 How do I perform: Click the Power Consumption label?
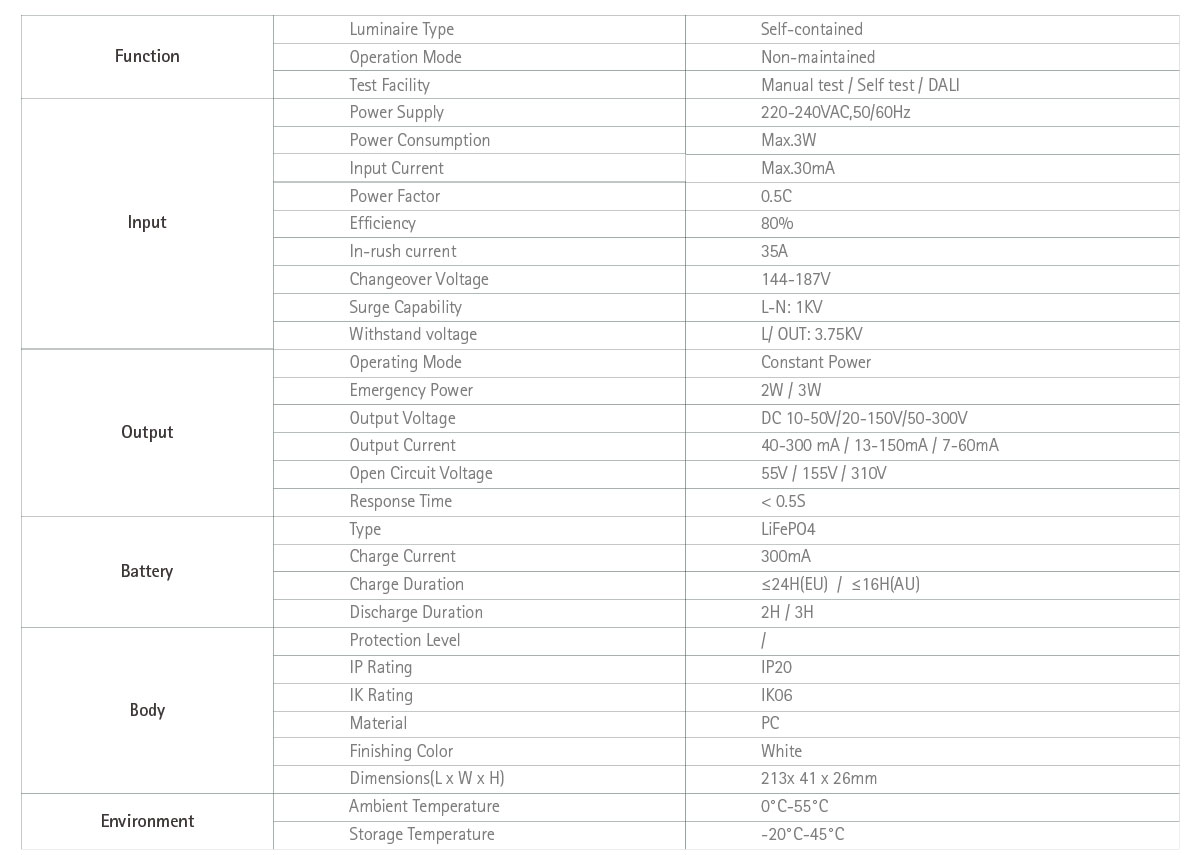pyautogui.click(x=419, y=140)
